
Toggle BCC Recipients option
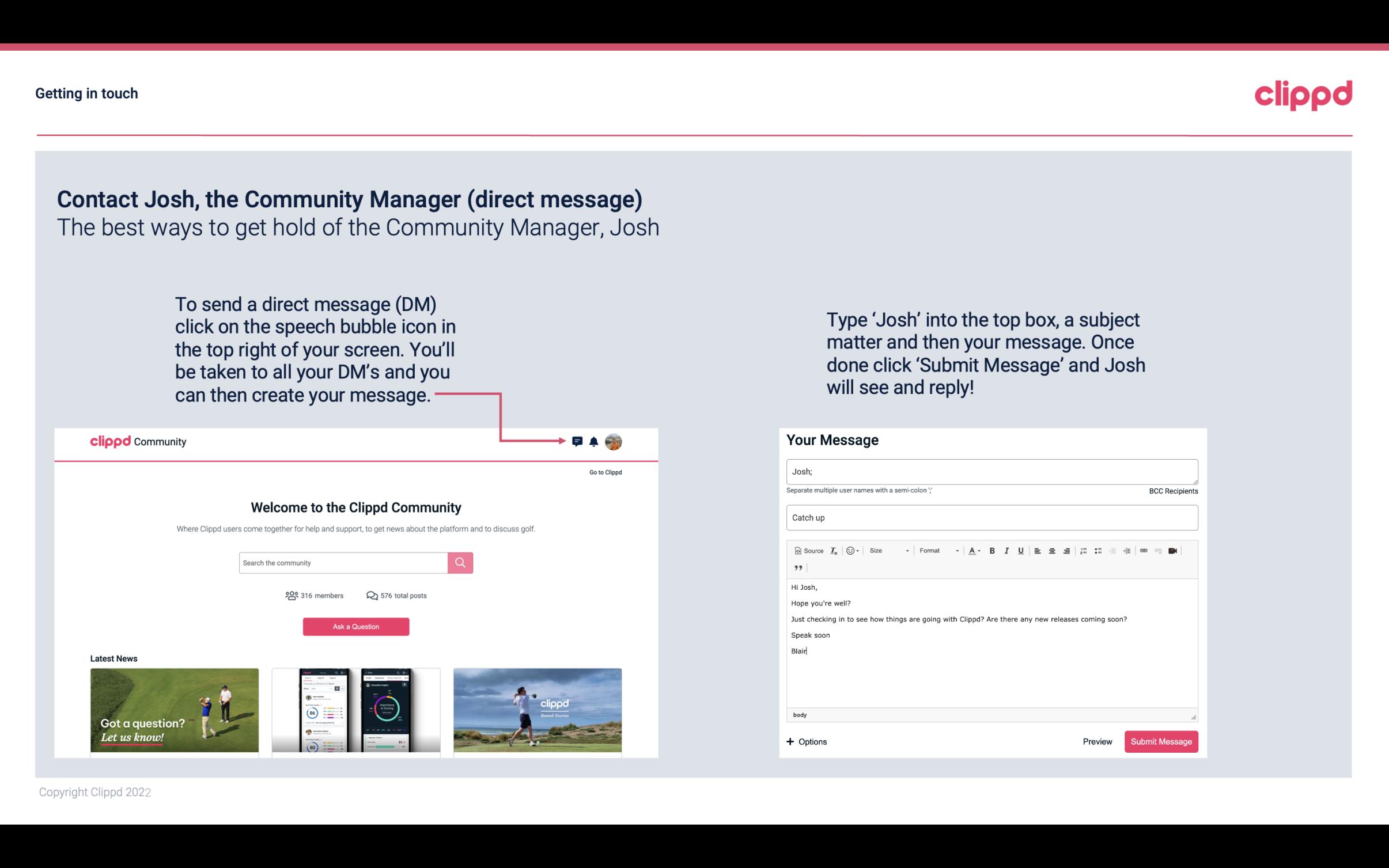point(1172,491)
